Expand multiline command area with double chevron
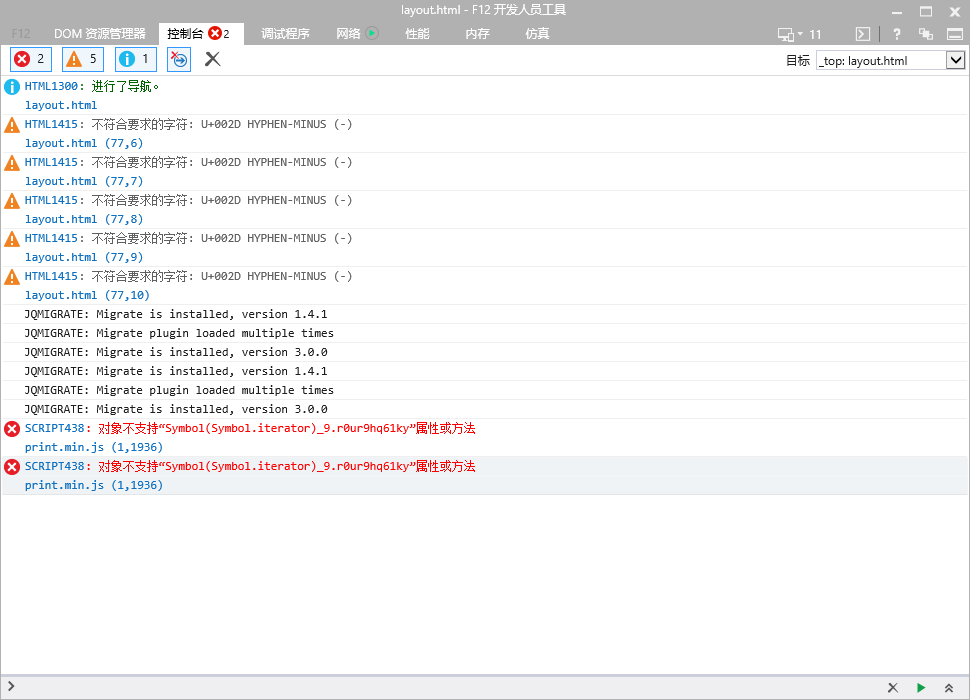 [x=948, y=688]
